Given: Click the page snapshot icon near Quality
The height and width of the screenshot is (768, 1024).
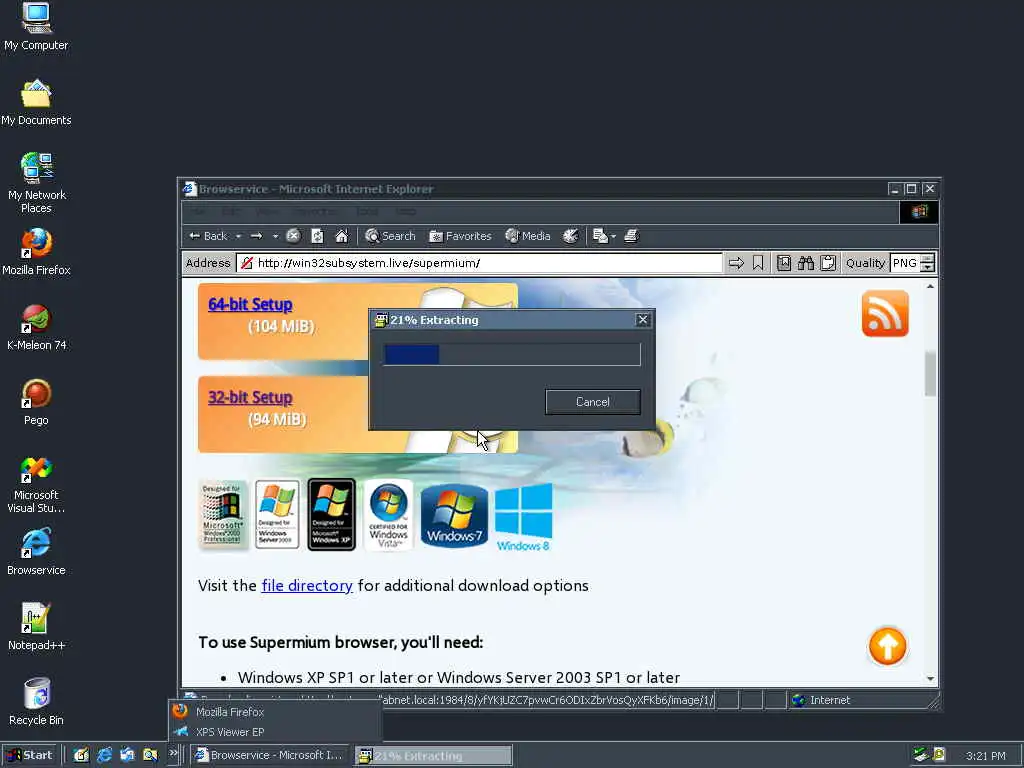Looking at the screenshot, I should pos(784,263).
